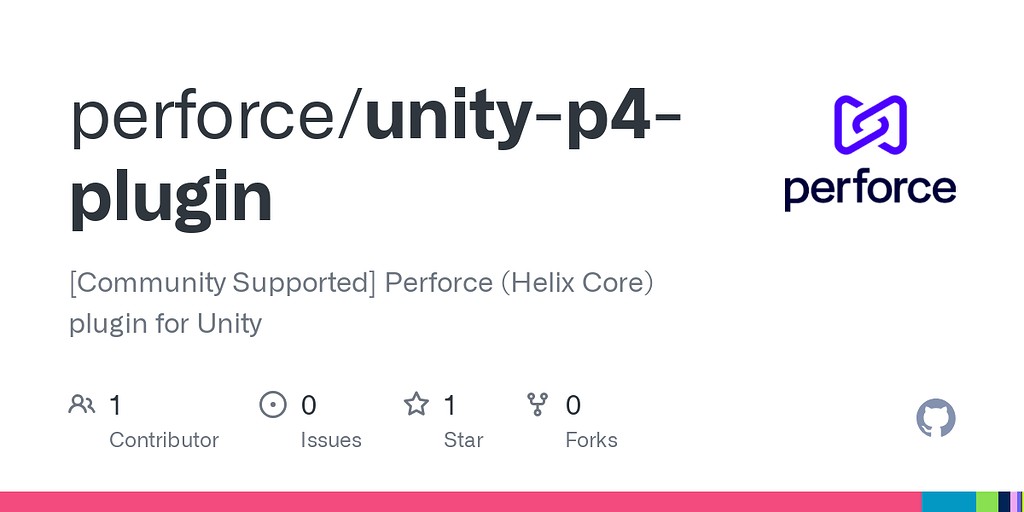
Task: Click the blue segment of the language bar
Action: click(948, 502)
